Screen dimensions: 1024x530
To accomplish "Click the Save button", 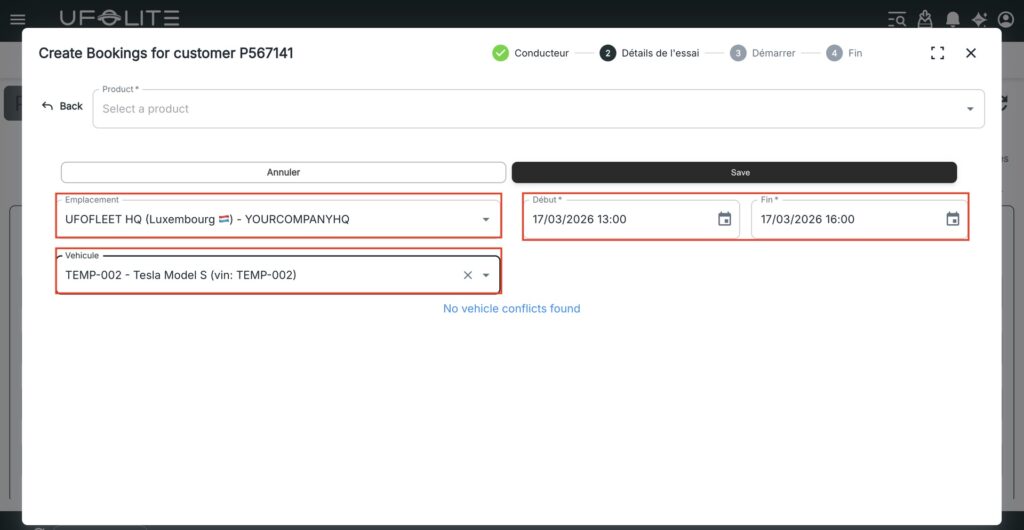I will [x=734, y=172].
